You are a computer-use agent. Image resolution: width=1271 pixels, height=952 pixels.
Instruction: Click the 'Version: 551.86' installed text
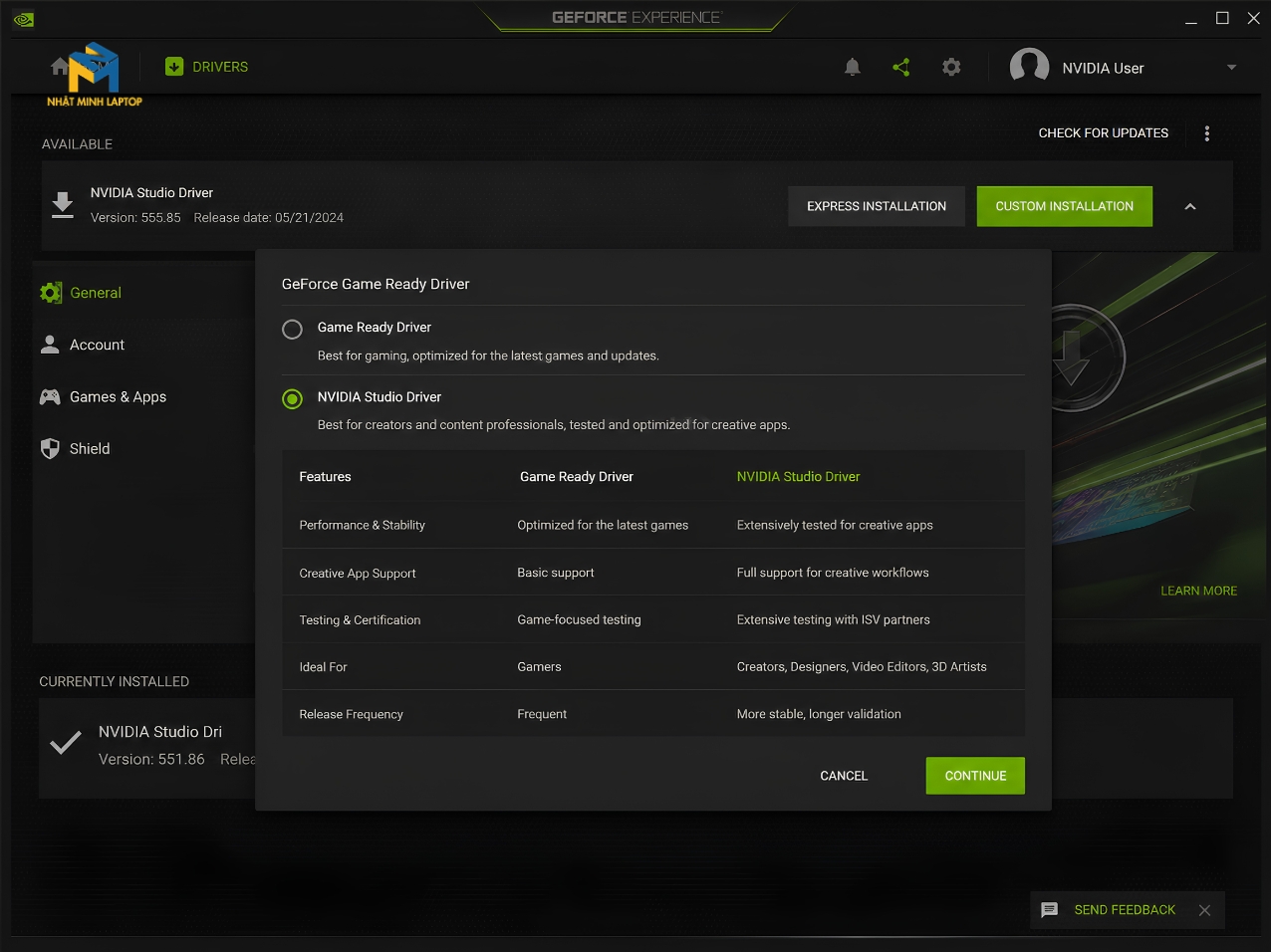coord(151,759)
